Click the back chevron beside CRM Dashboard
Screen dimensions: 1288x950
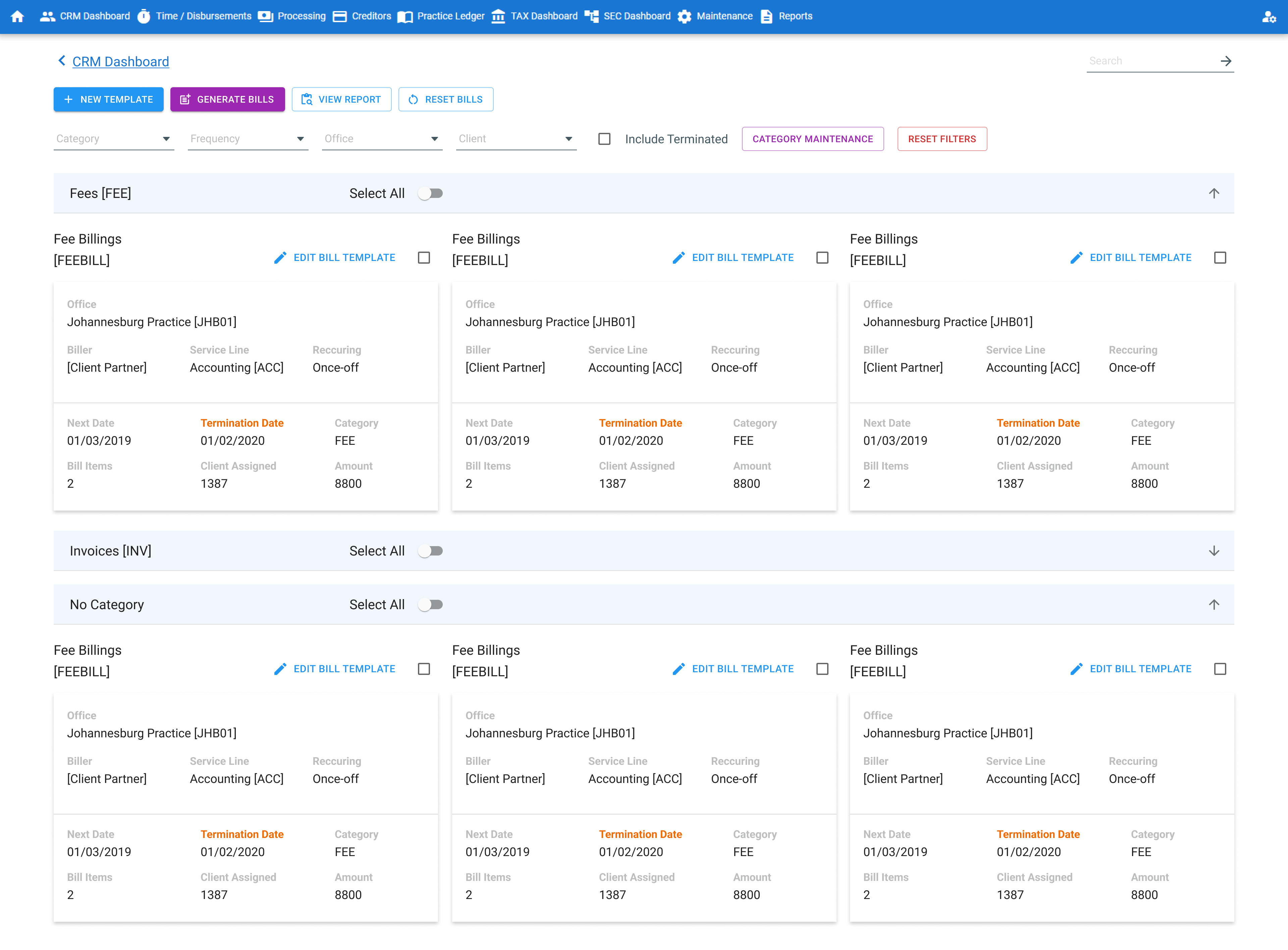(x=61, y=60)
